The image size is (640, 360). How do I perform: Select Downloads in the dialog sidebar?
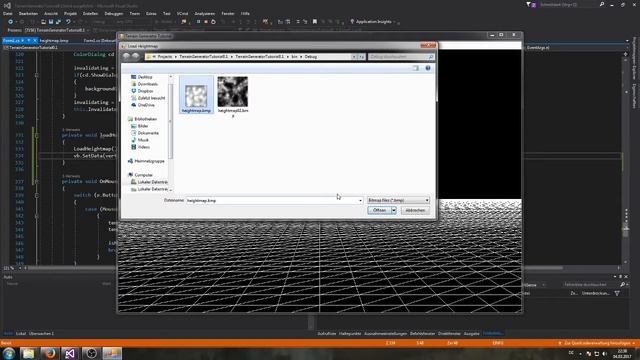tap(144, 84)
